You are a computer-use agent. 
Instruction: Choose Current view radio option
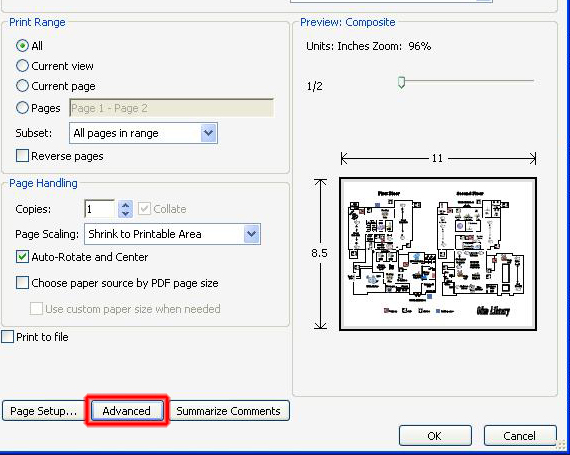tap(22, 66)
